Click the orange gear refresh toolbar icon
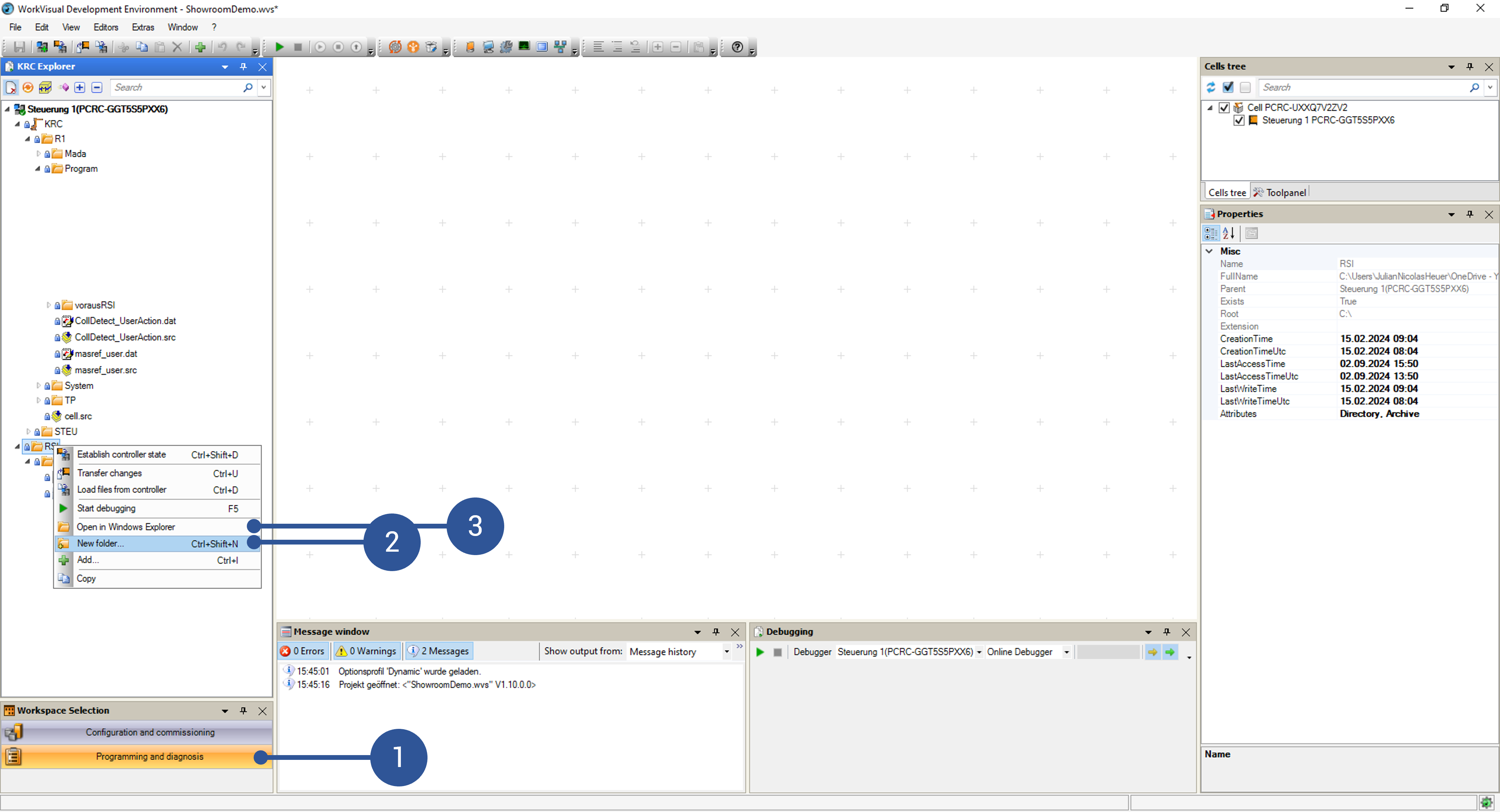The height and width of the screenshot is (812, 1500). click(x=395, y=47)
